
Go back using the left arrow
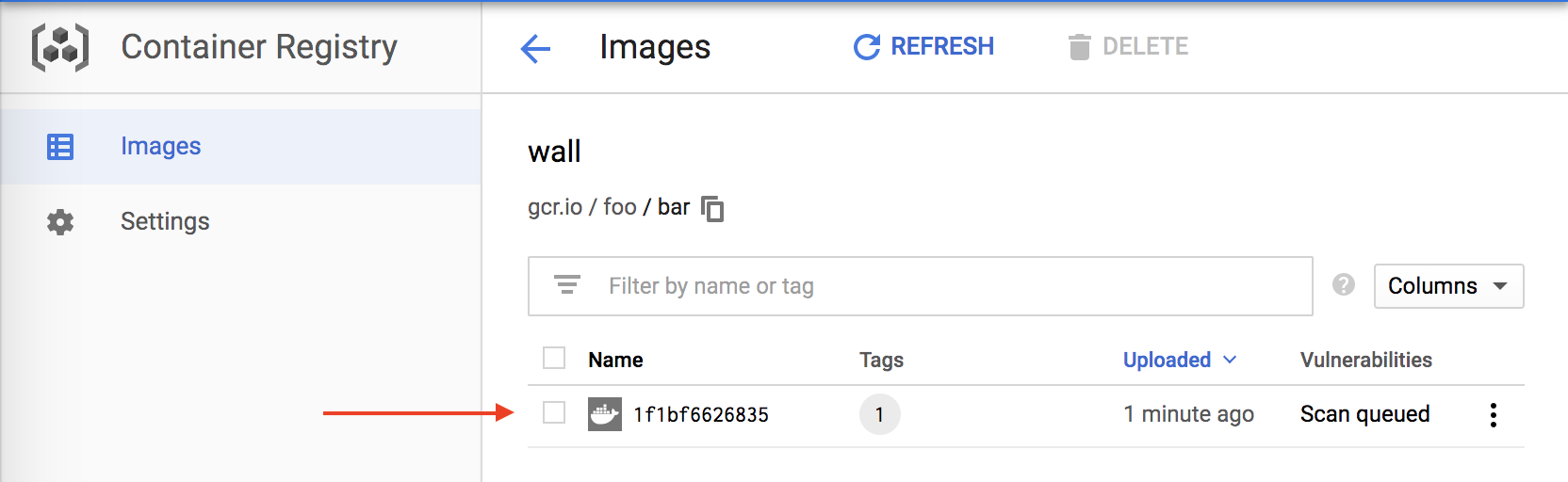click(535, 48)
